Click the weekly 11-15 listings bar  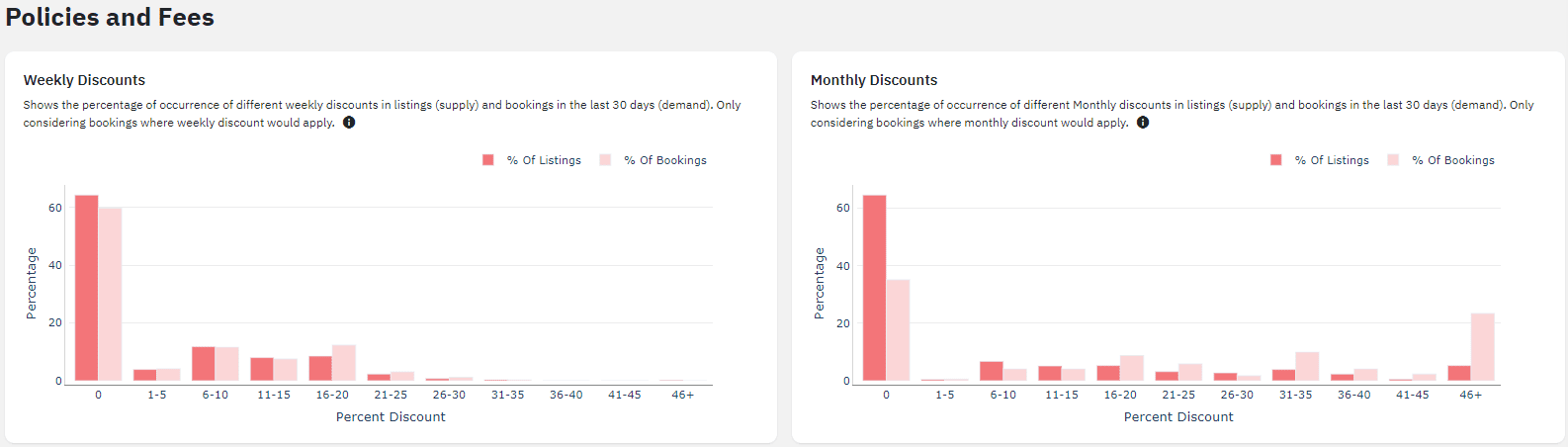(x=262, y=369)
